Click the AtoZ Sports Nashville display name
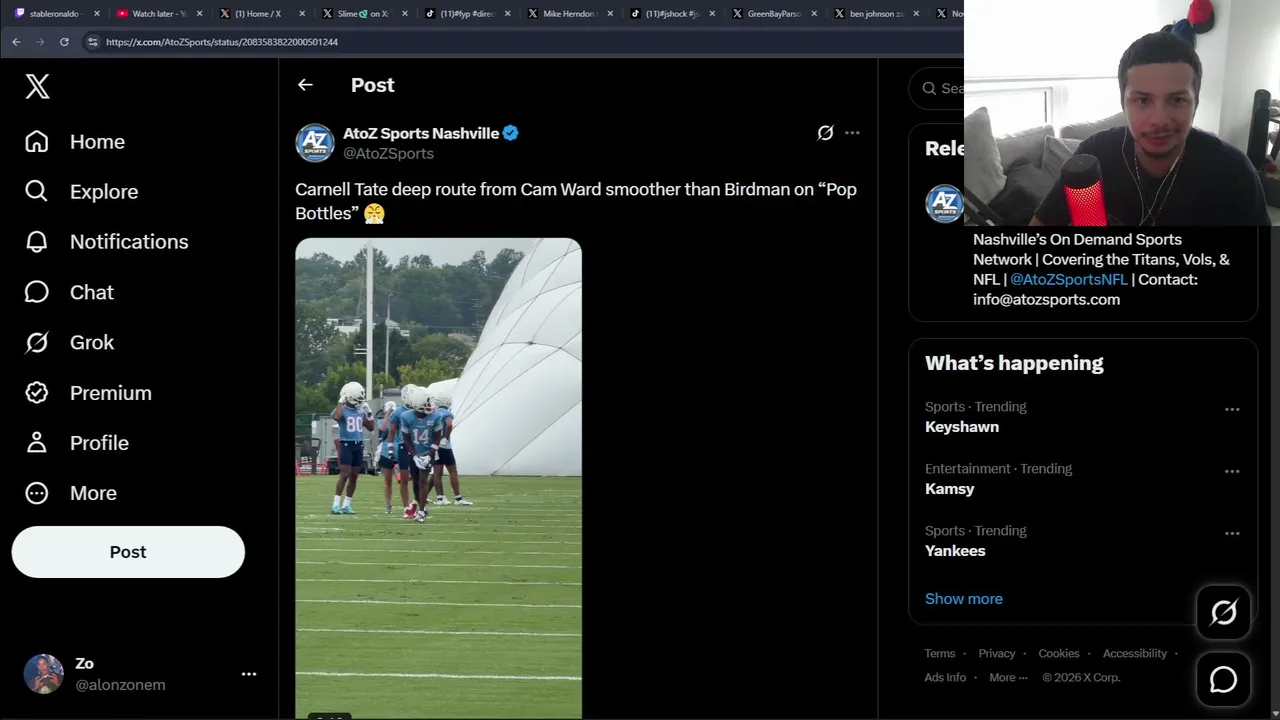The width and height of the screenshot is (1280, 720). (421, 133)
